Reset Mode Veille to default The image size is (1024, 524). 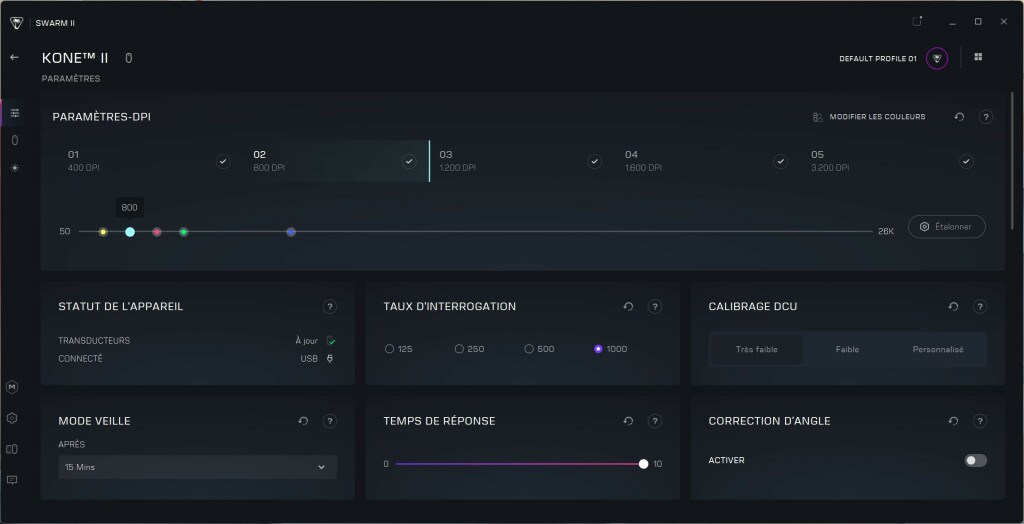pos(303,421)
